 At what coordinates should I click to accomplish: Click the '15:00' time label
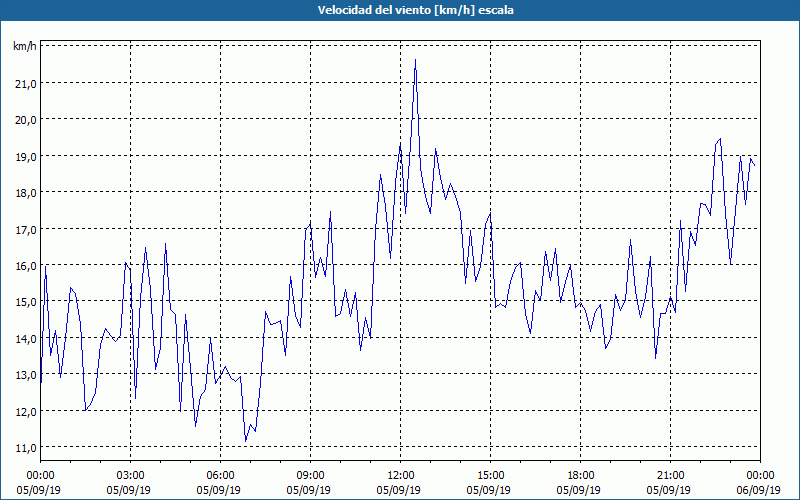point(490,476)
